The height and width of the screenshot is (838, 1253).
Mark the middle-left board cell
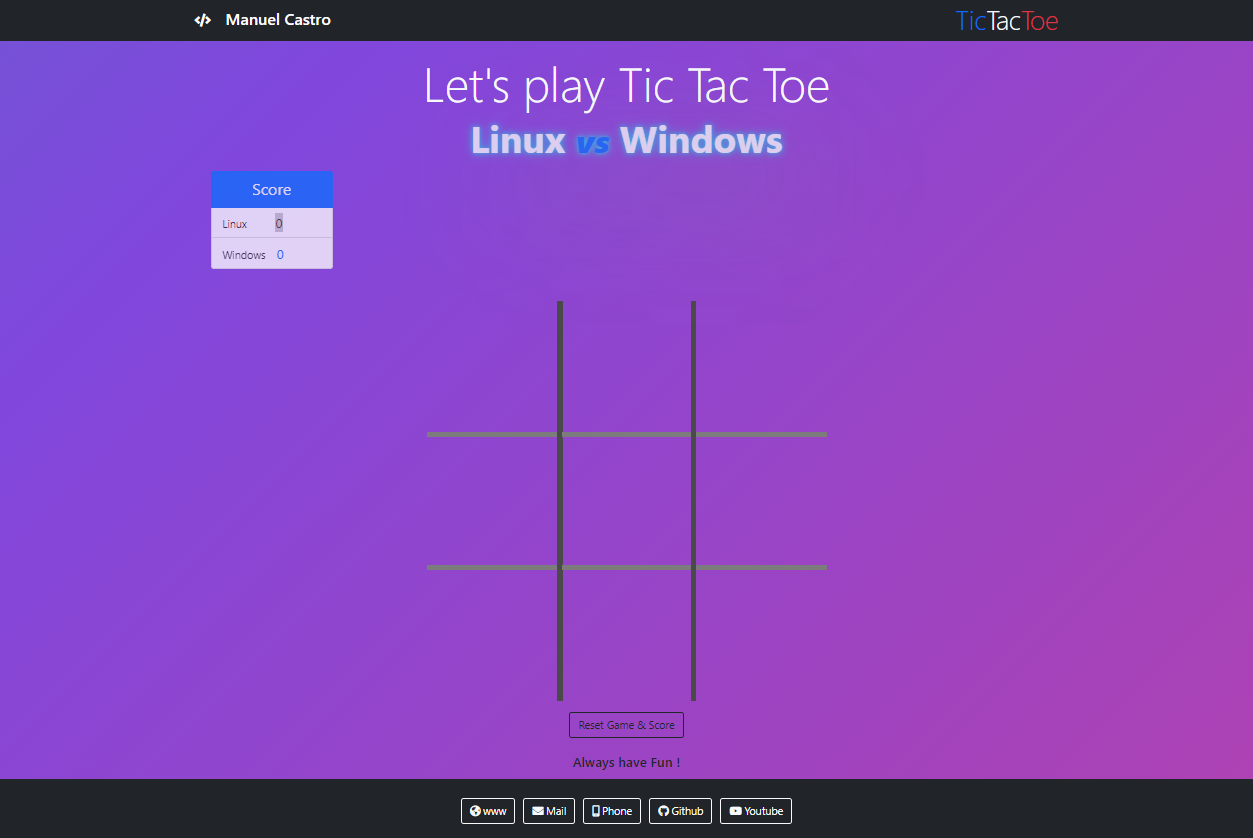click(492, 501)
